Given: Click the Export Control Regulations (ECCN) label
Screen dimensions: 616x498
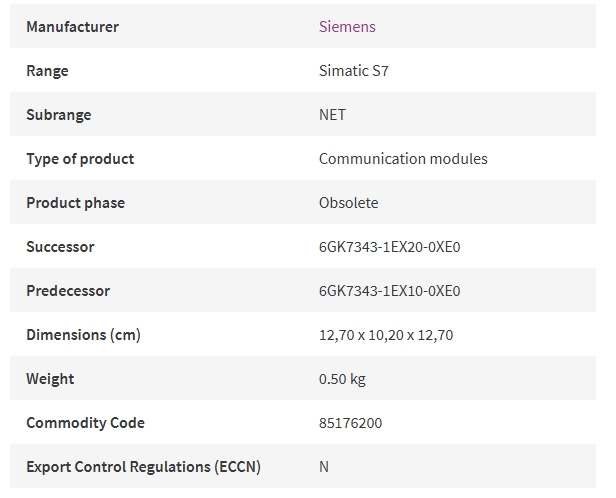Looking at the screenshot, I should tap(143, 467).
